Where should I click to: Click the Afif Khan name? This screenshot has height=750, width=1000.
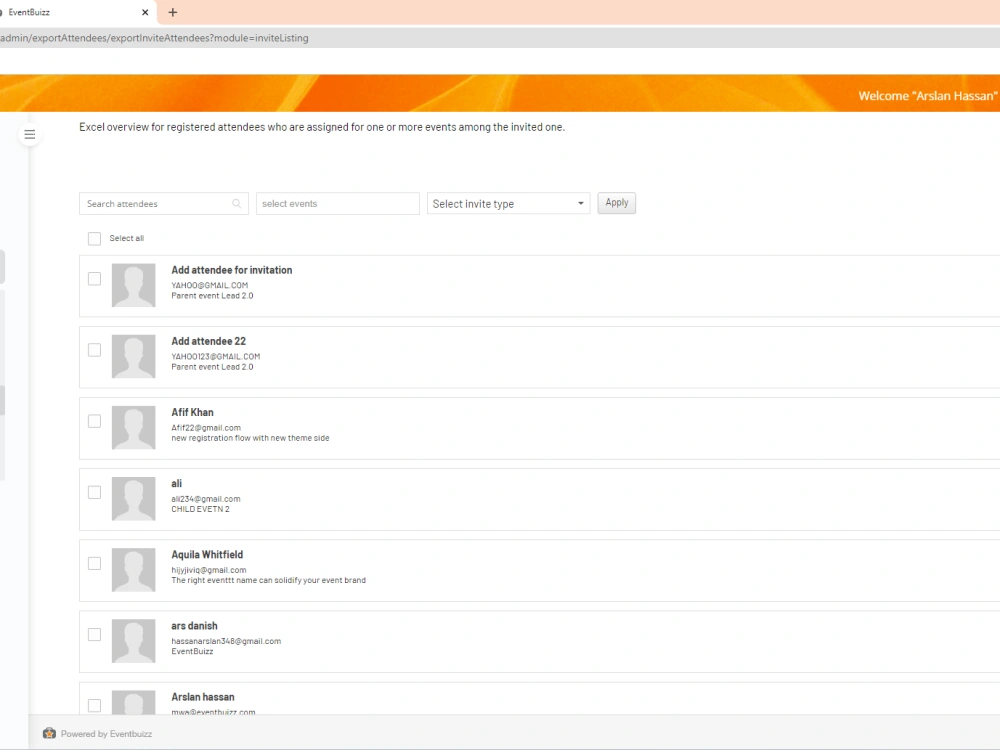point(192,412)
